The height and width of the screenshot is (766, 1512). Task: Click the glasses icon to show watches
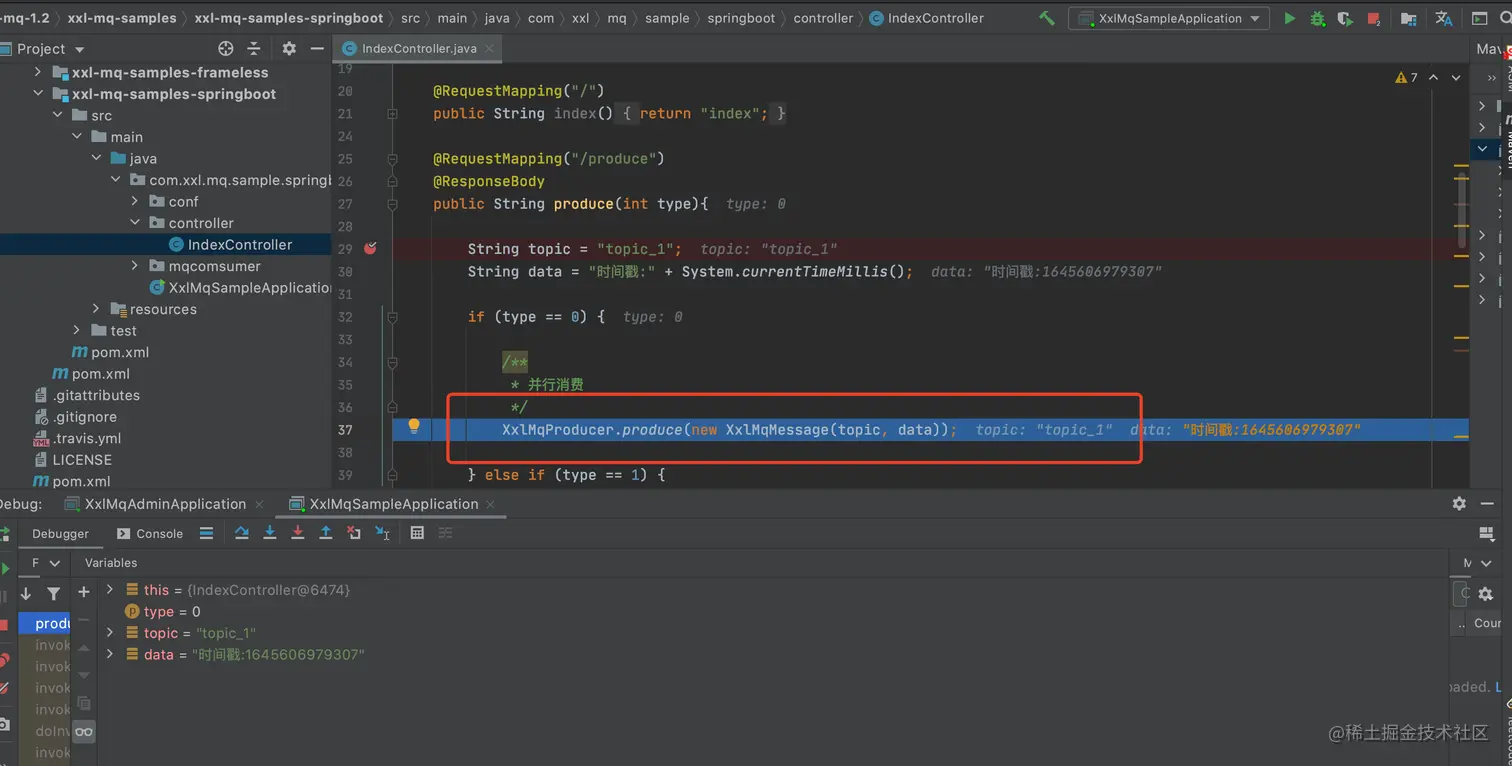click(84, 732)
